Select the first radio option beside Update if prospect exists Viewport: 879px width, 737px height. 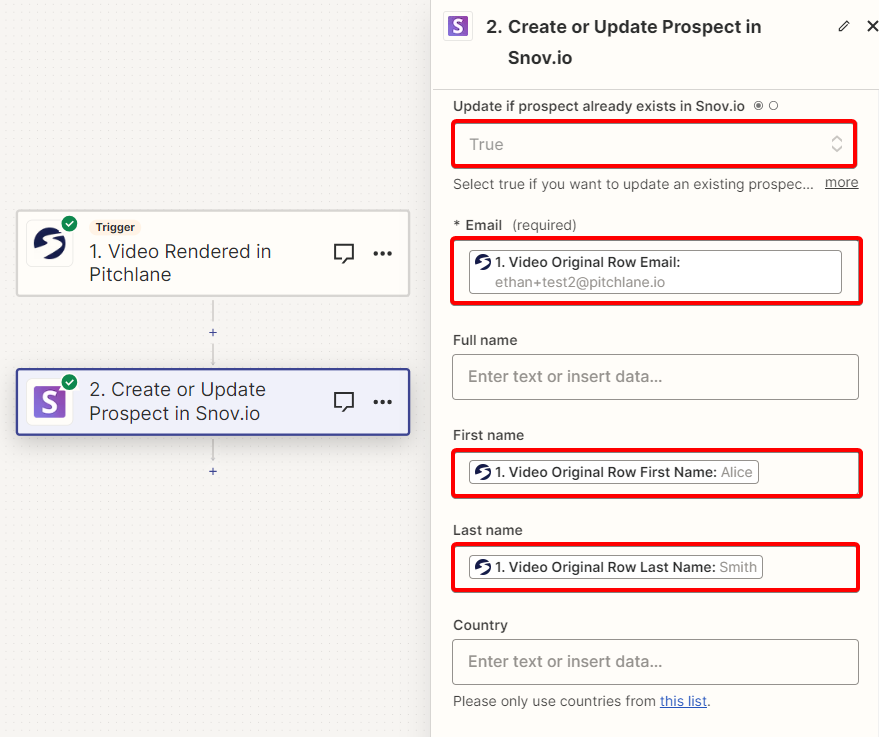758,105
